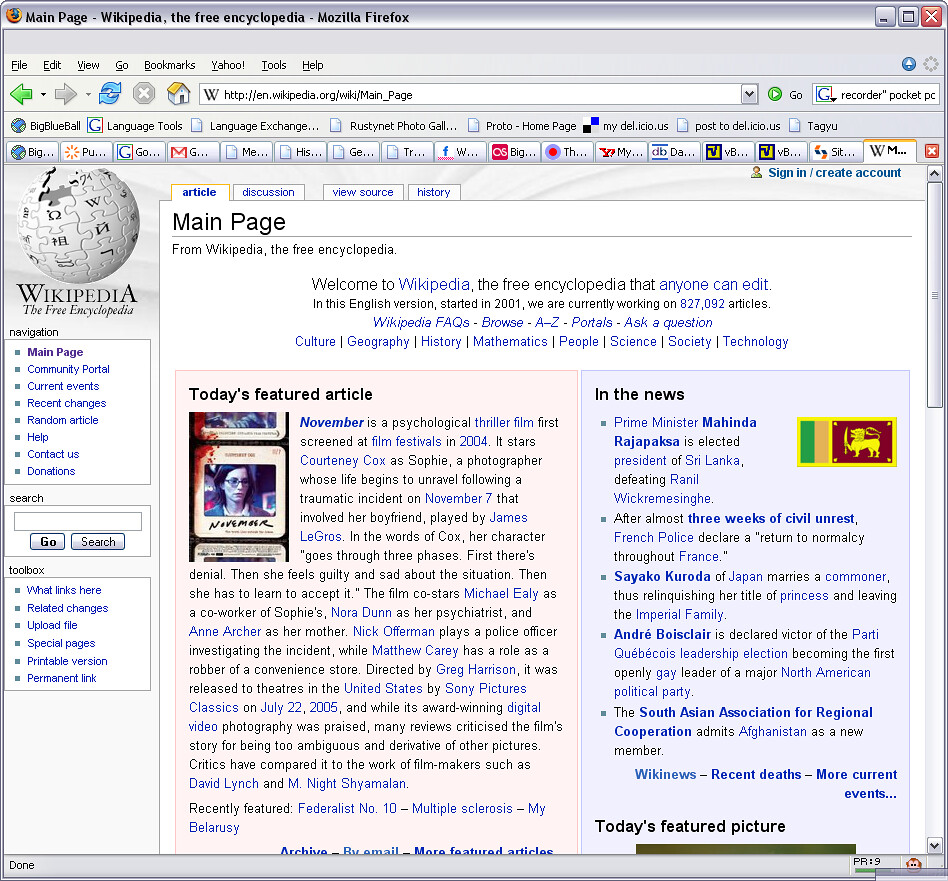Click the November movie poster thumbnail
948x881 pixels.
(238, 487)
